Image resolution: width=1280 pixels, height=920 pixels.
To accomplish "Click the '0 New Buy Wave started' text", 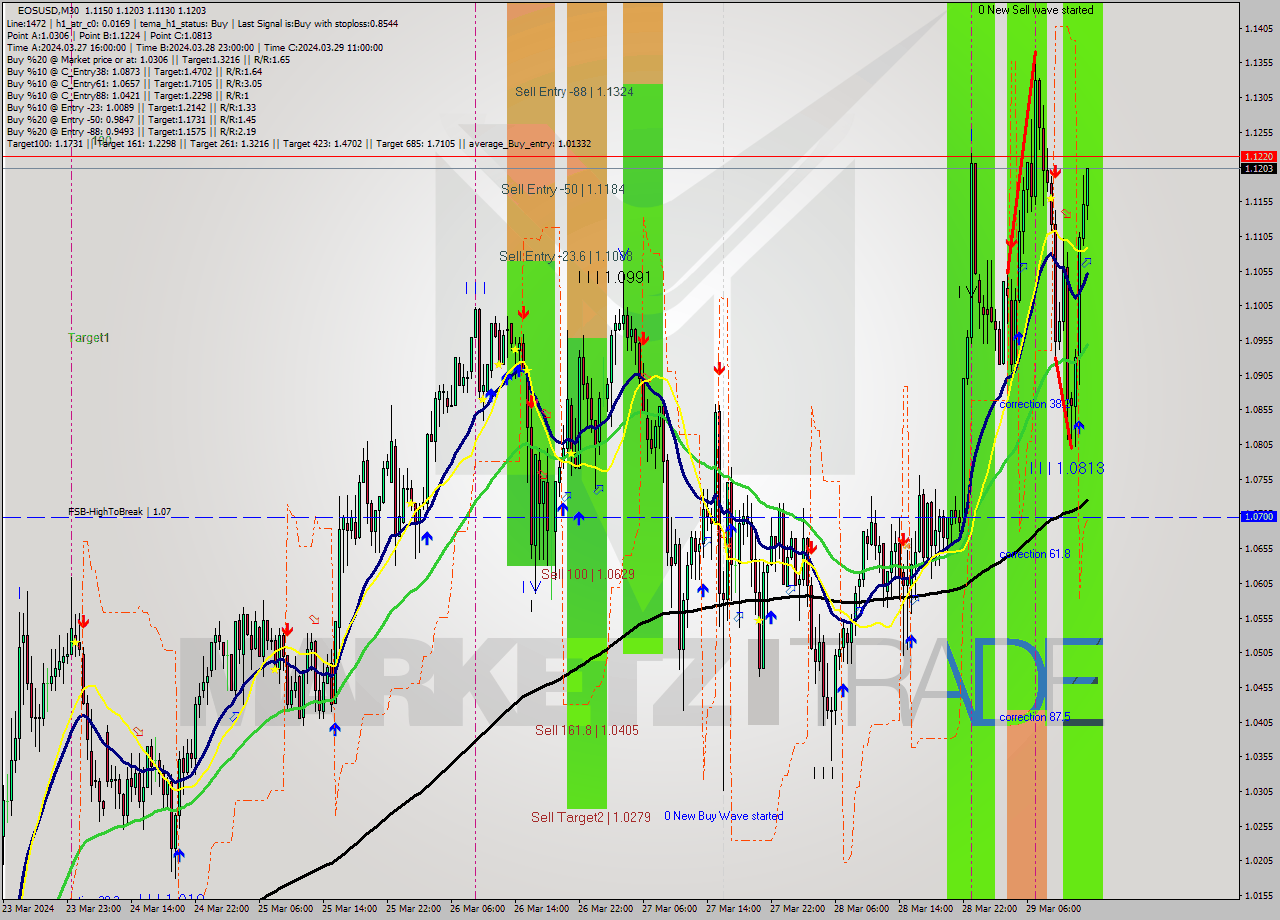I will click(724, 816).
